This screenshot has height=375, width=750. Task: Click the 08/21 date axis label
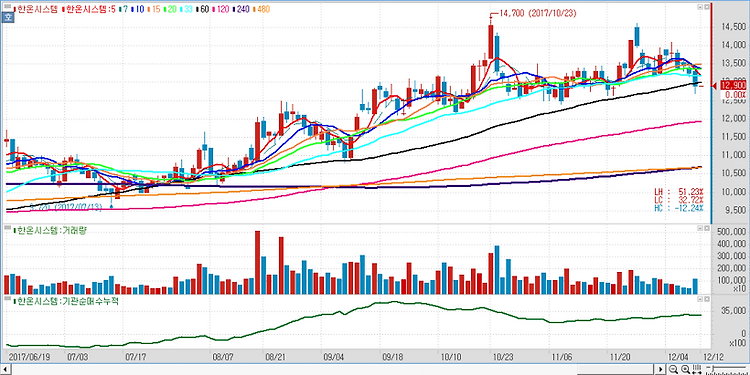pyautogui.click(x=275, y=357)
